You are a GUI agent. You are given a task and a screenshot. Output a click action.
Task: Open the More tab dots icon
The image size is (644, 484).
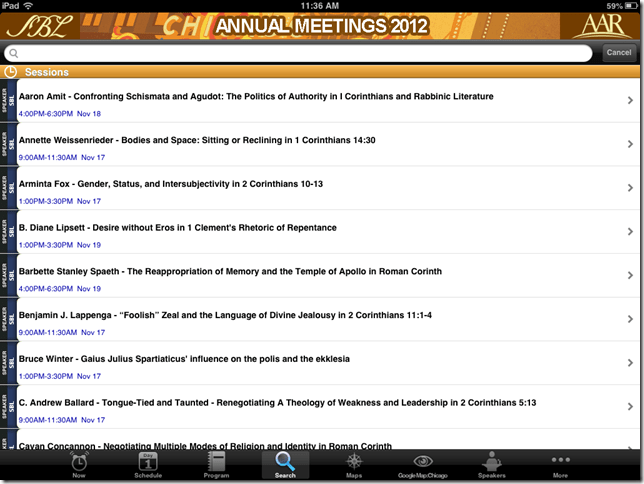point(560,461)
